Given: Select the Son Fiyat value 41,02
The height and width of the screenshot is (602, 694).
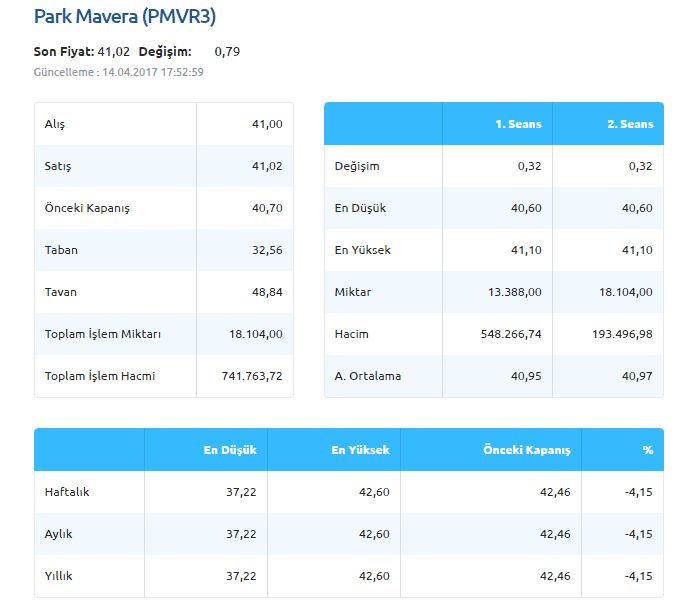Looking at the screenshot, I should click(114, 52).
